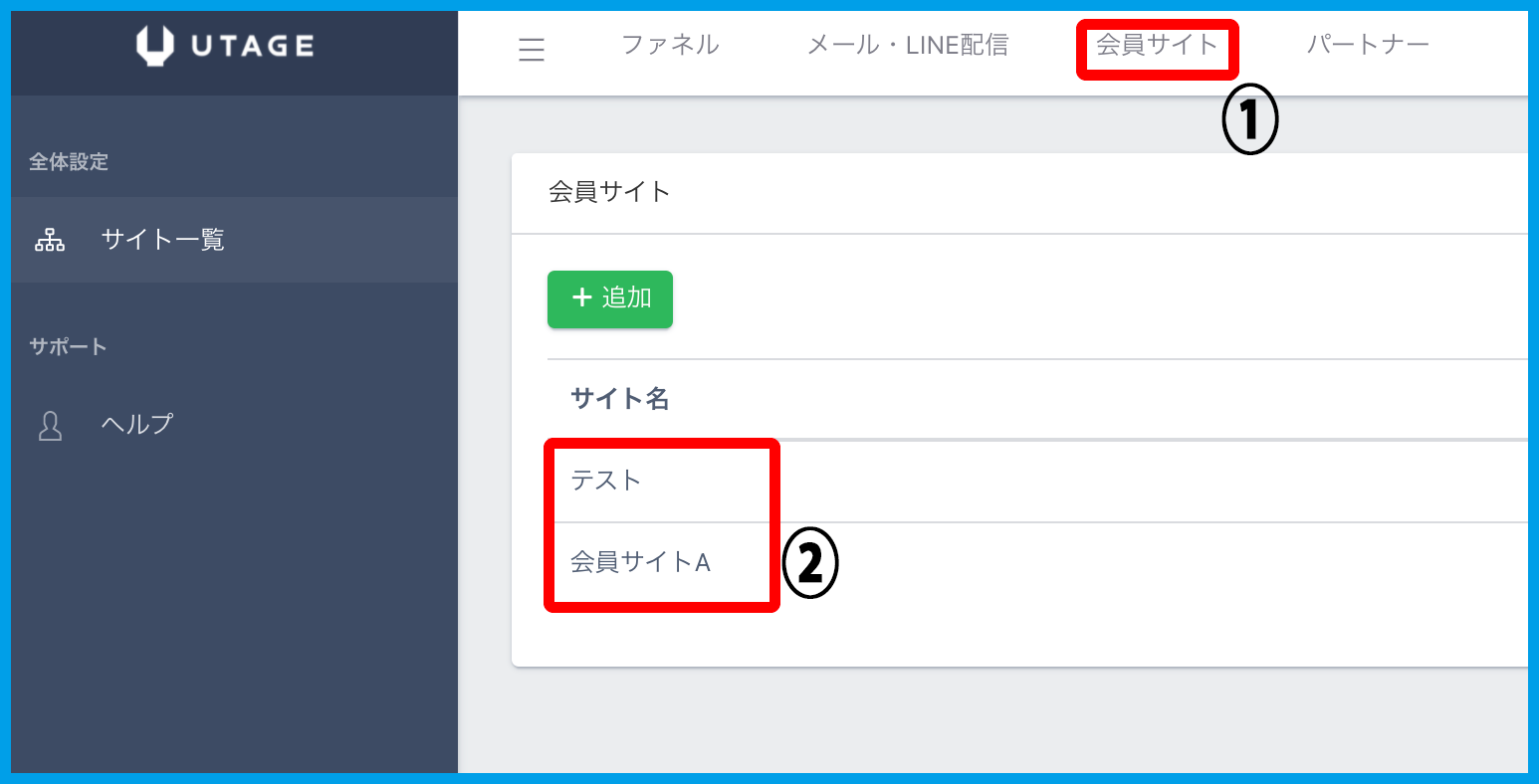
Task: Click the 会員サイト panel heading
Action: click(609, 192)
